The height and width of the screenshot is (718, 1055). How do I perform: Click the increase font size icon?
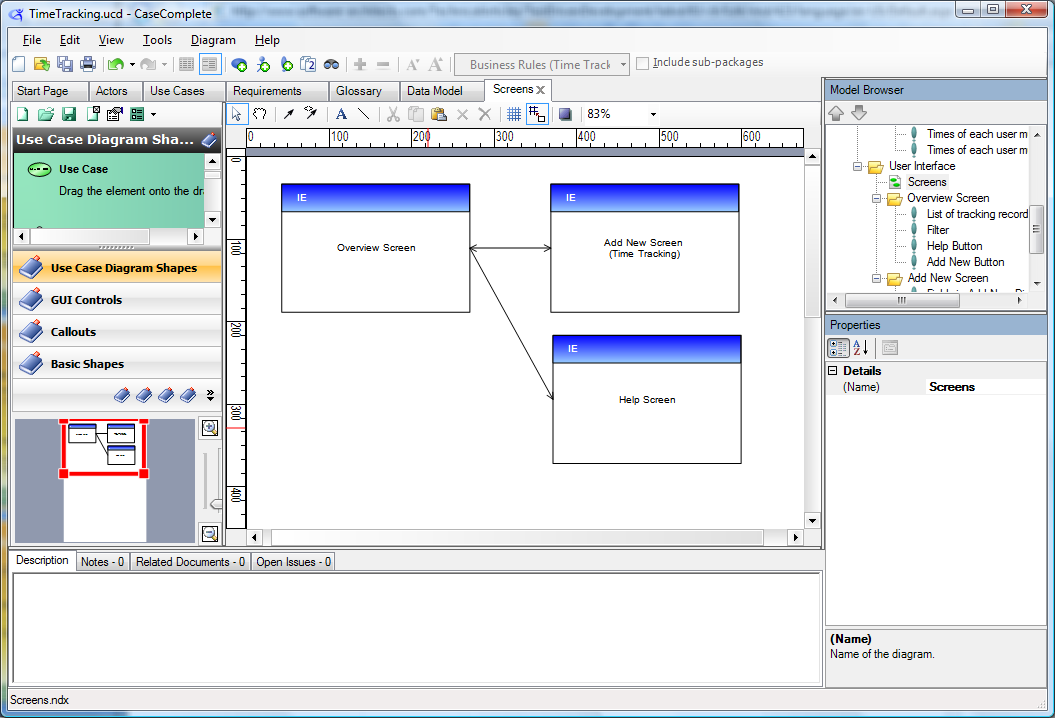[x=435, y=65]
